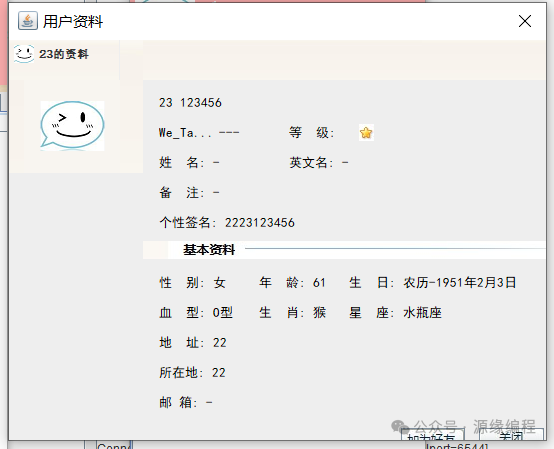Viewport: 554px width, 449px height.
Task: Click the 英文名 label
Action: [311, 163]
